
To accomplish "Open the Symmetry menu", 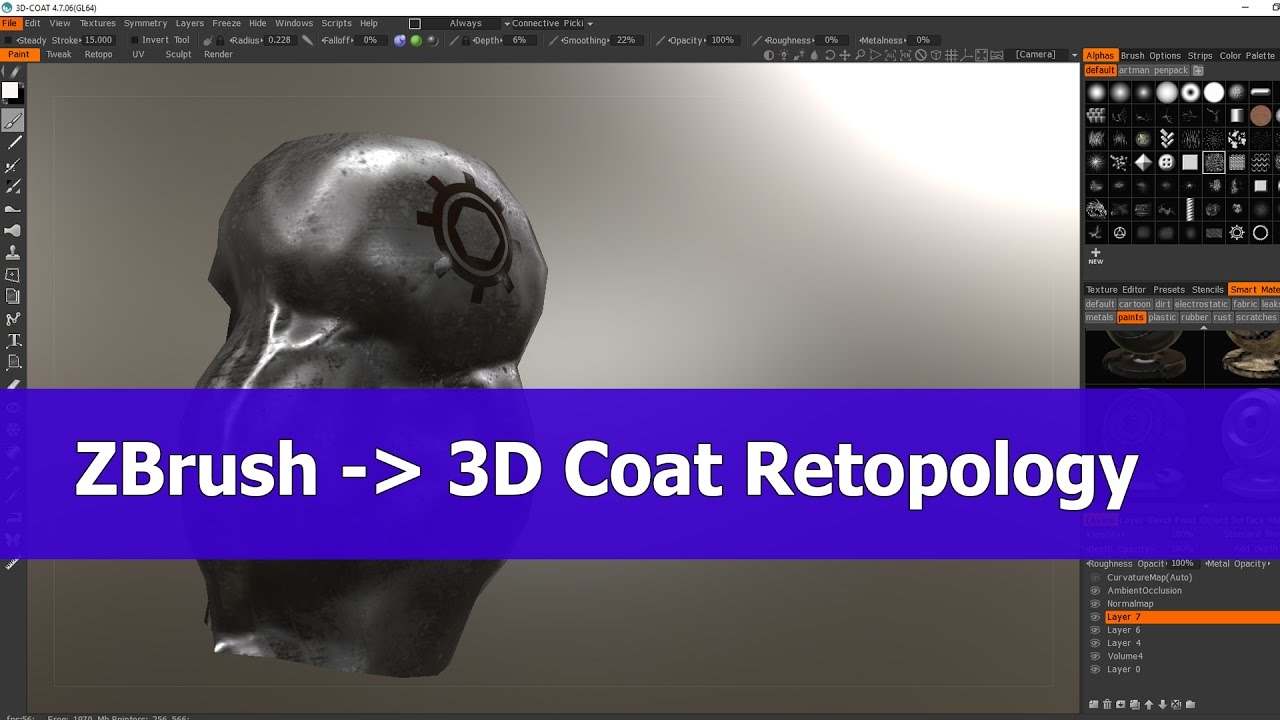I will coord(146,23).
